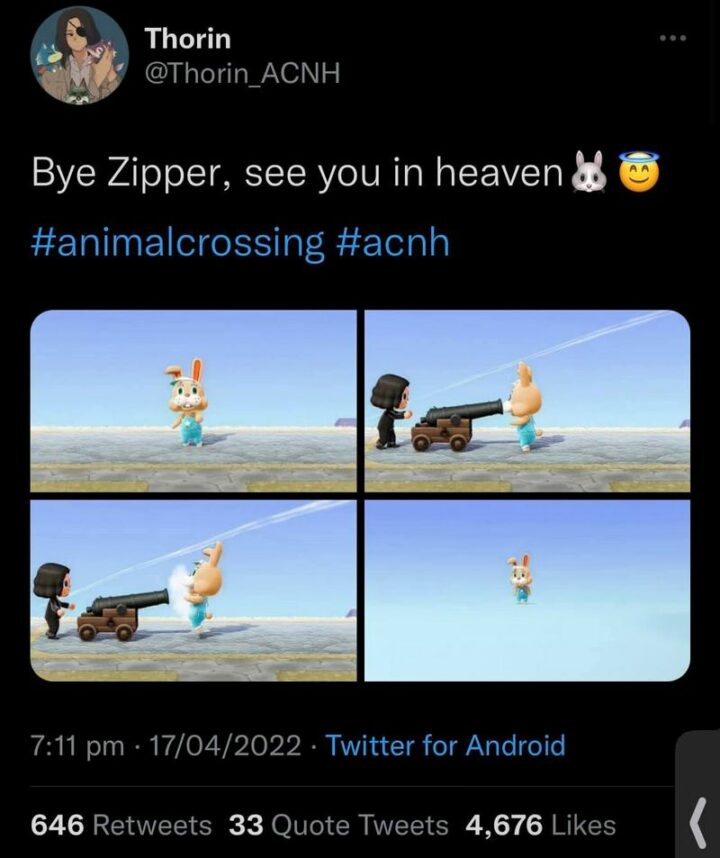720x858 pixels.
Task: View the 4,676 Likes list
Action: pos(541,825)
